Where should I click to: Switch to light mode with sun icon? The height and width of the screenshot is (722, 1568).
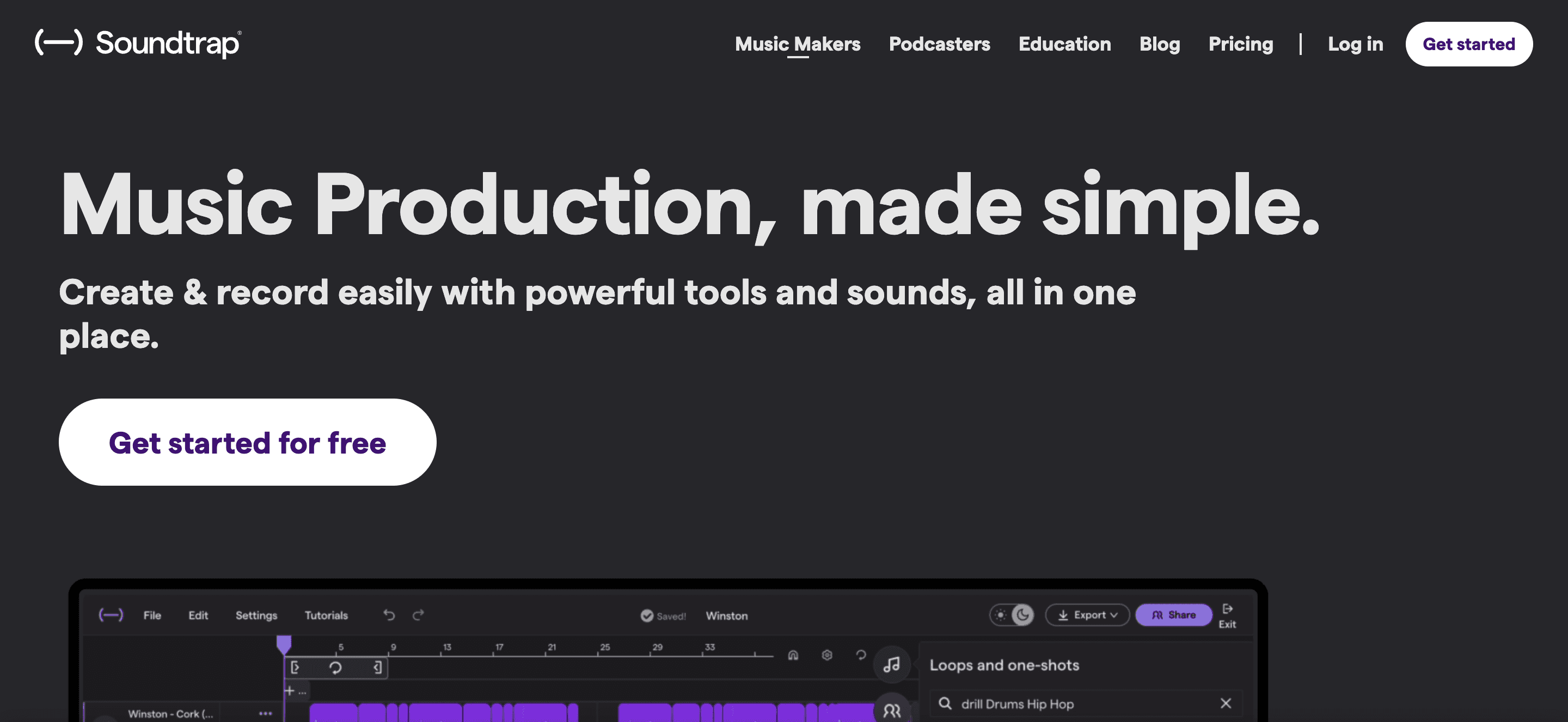tap(1001, 615)
